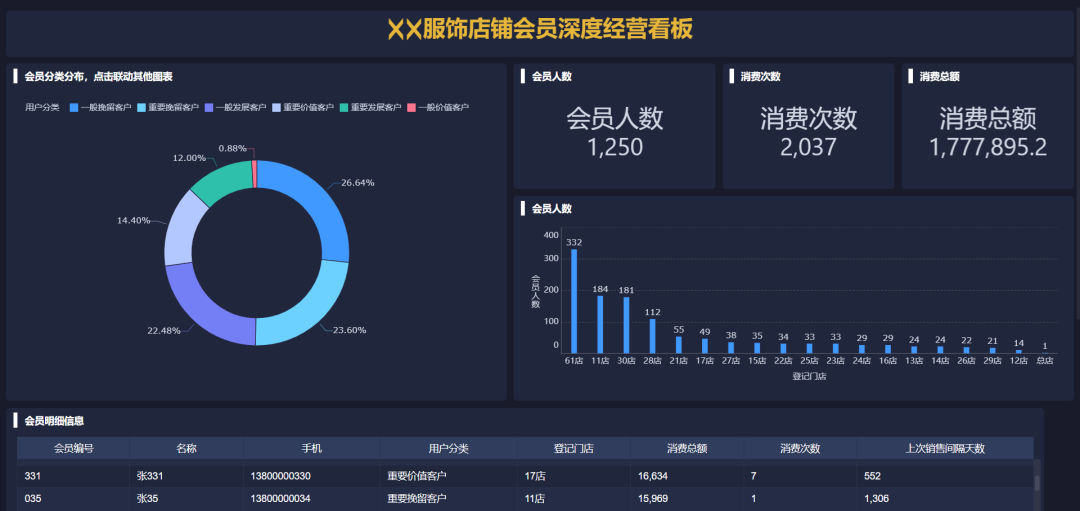Click the tiny bar for 总店

tap(1045, 353)
